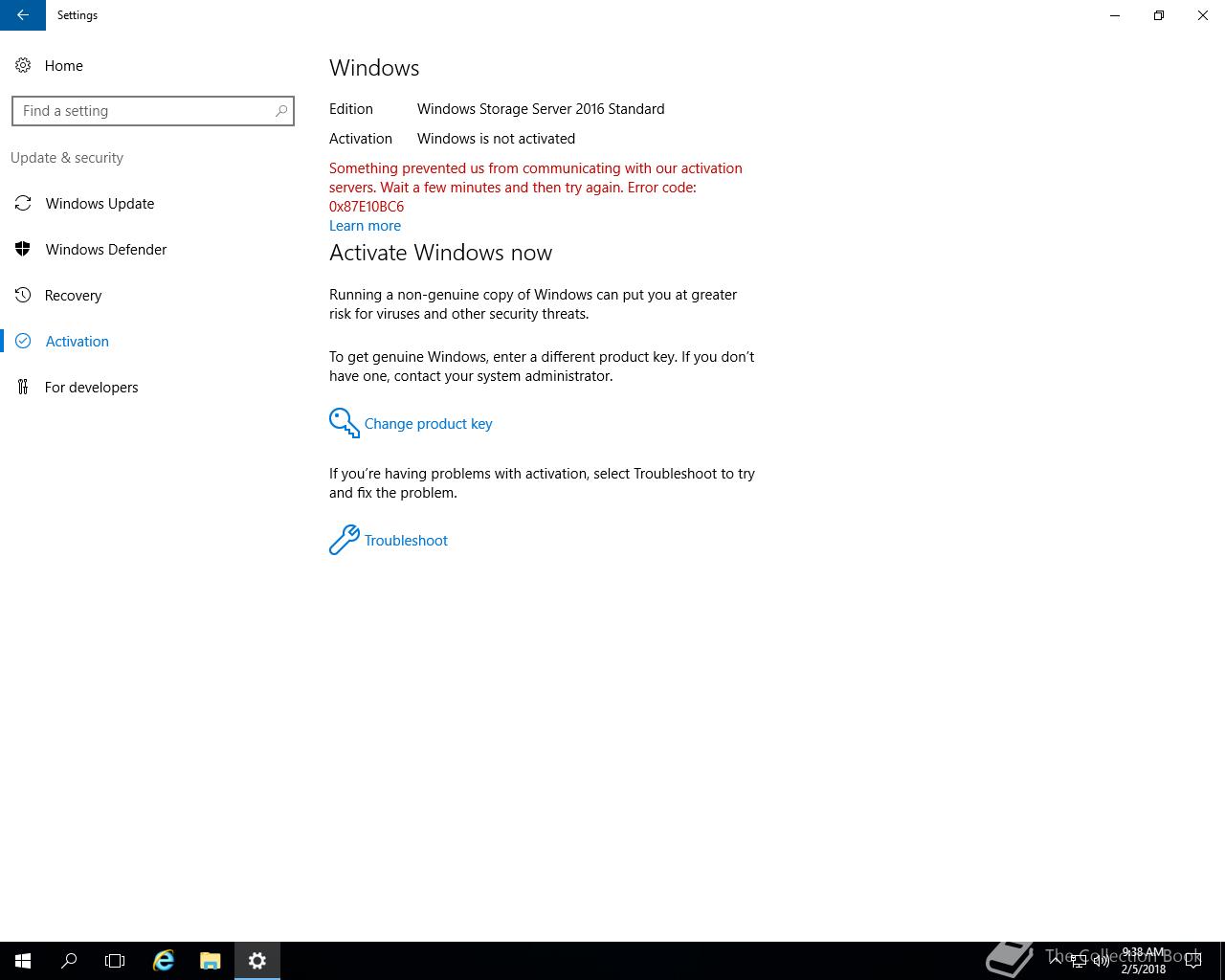Open the Home gear icon in Settings
Screen dimensions: 1225x980
click(23, 65)
